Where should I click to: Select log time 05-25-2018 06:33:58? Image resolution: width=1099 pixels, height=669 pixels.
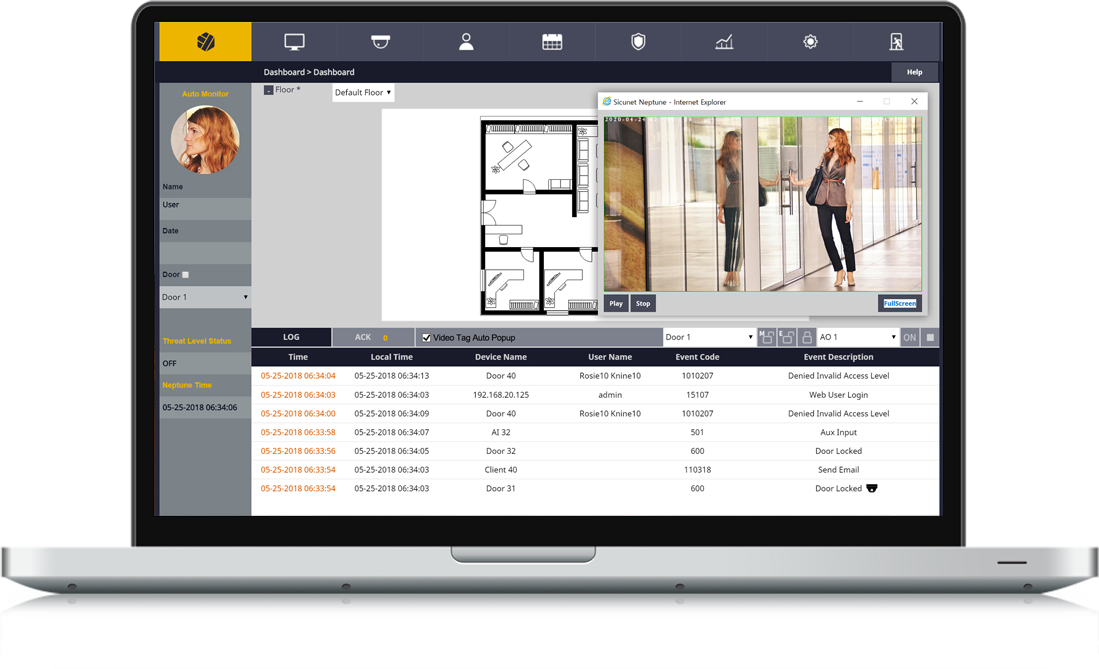pos(298,433)
